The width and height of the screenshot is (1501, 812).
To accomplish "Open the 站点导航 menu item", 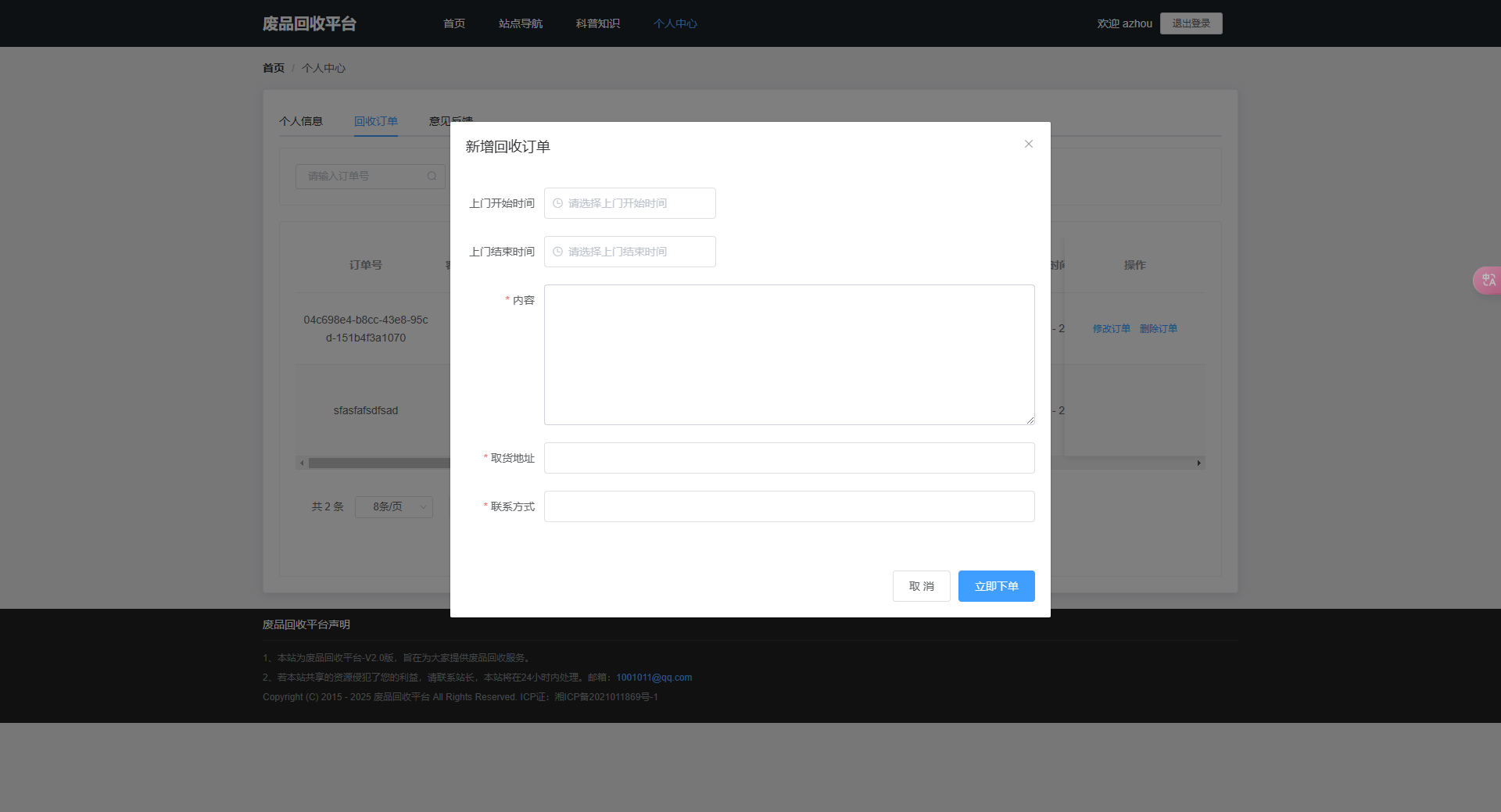I will [521, 23].
